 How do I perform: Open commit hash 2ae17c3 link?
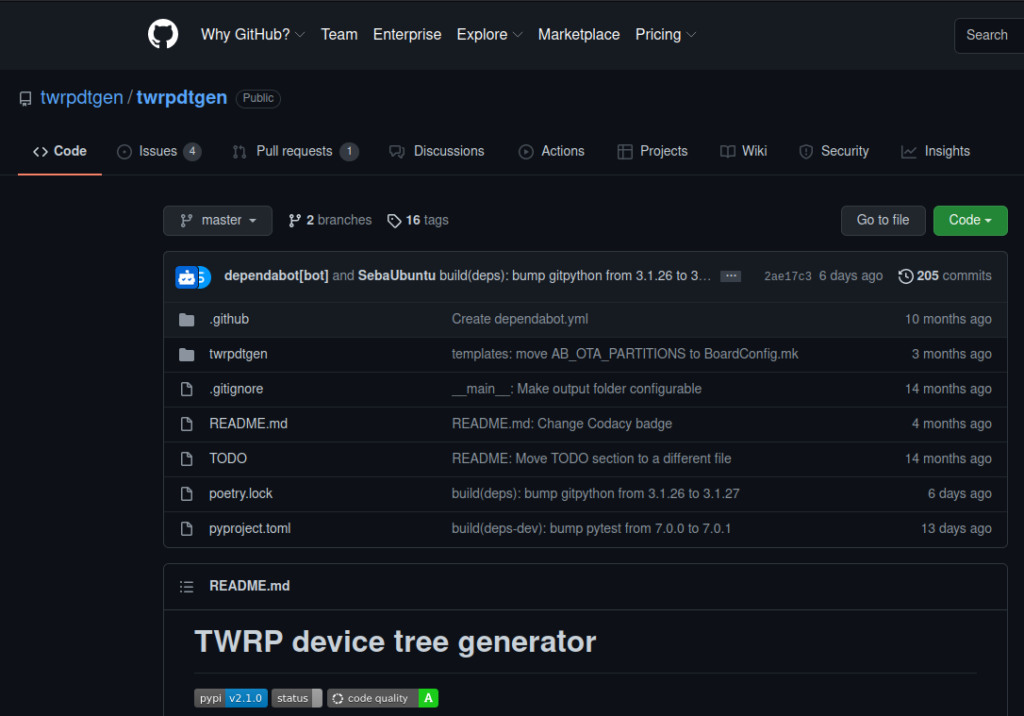[x=787, y=276]
